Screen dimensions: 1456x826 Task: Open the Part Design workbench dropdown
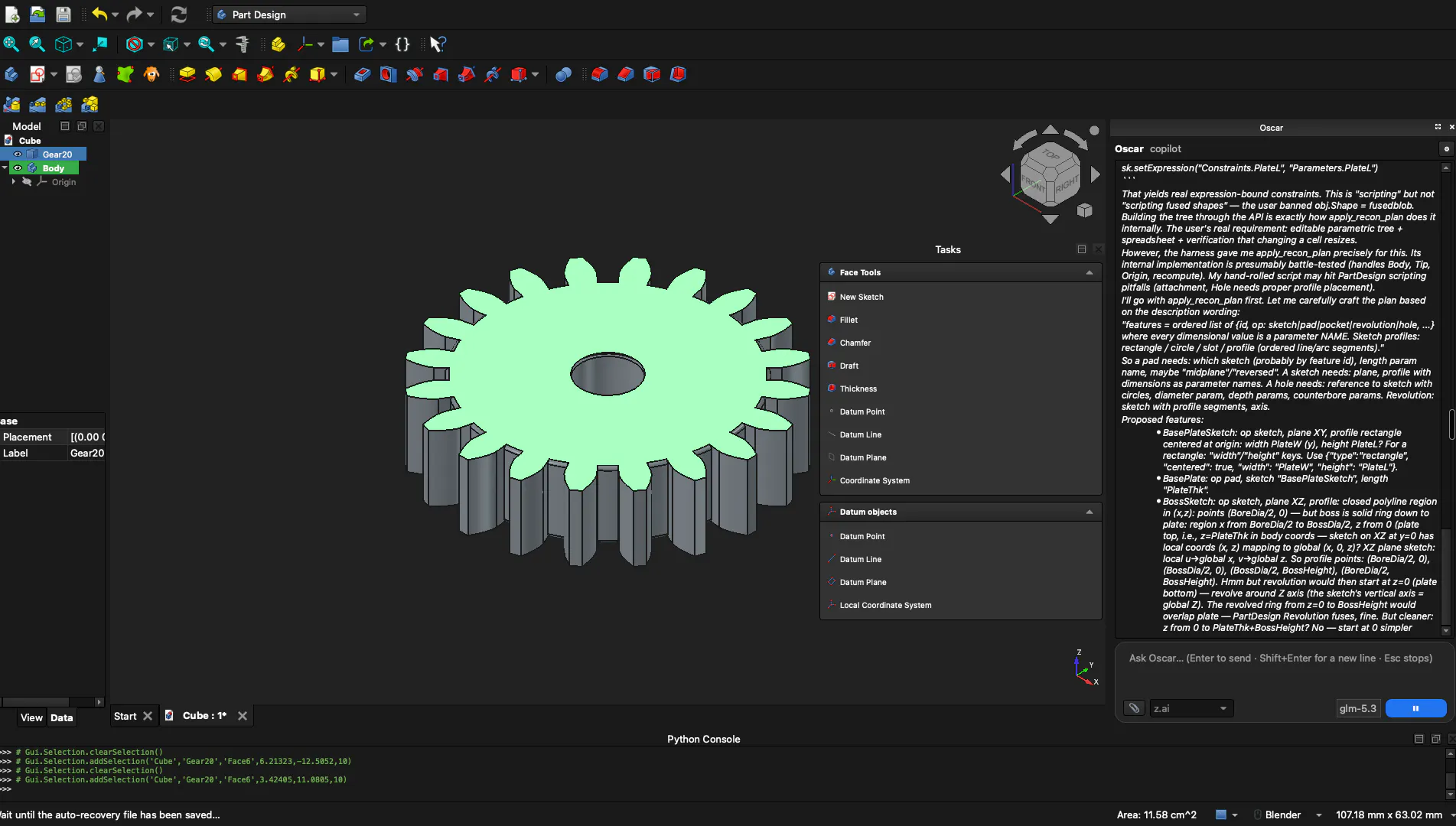(x=289, y=15)
